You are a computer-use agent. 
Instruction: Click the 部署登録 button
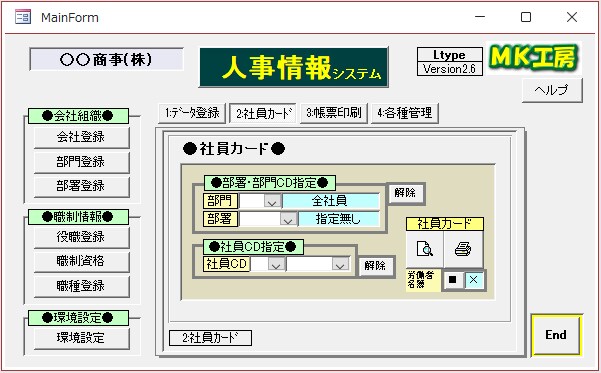81,186
